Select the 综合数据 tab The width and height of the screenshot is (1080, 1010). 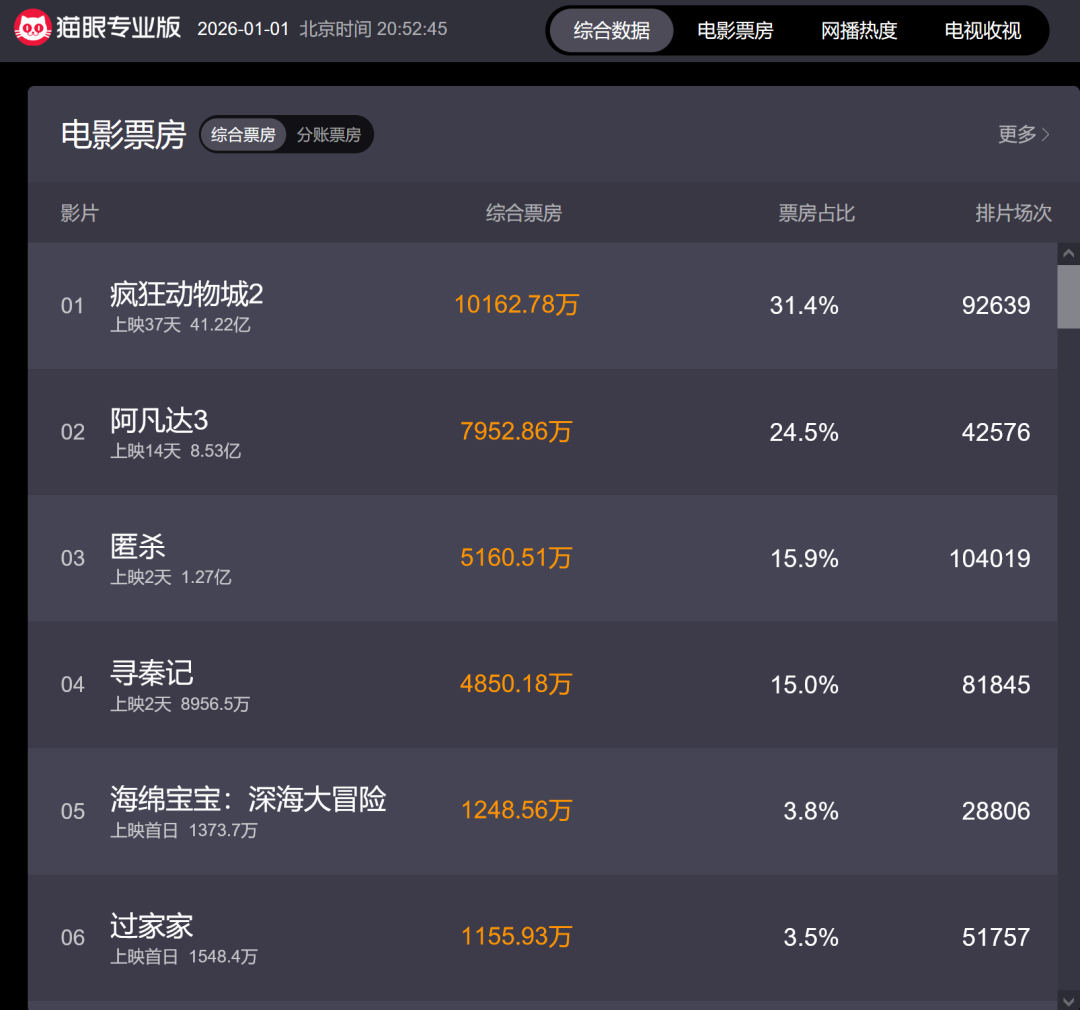point(612,30)
